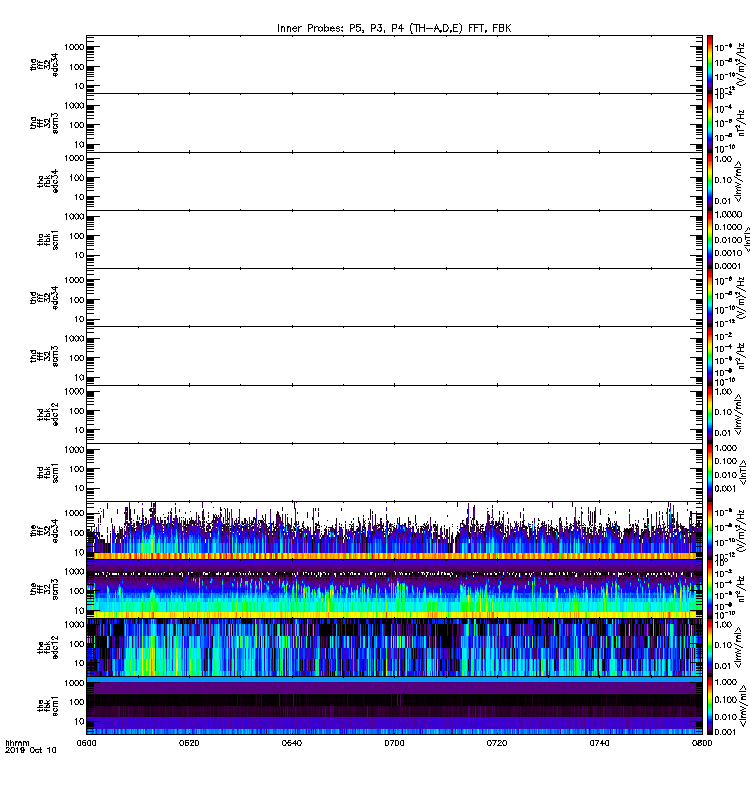Image resolution: width=750 pixels, height=800 pixels.
Task: Click the 1.0000 value on the tha fbk scm1 color bar
Action: coord(728,214)
